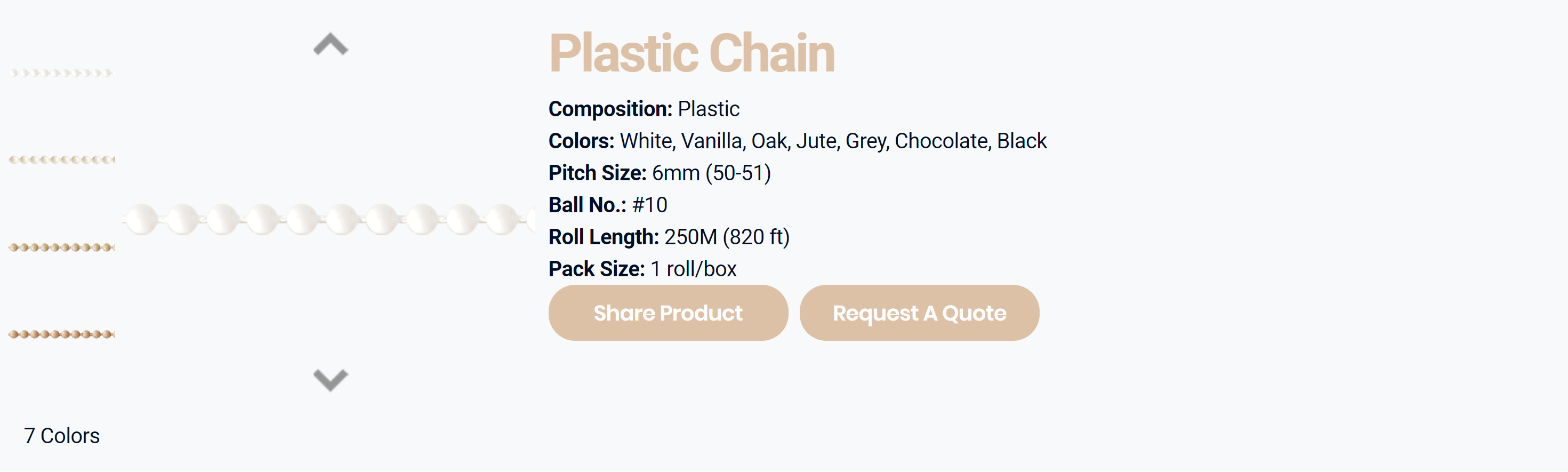Viewport: 1568px width, 472px height.
Task: Click the word Chocolate in Colors list
Action: click(x=942, y=141)
